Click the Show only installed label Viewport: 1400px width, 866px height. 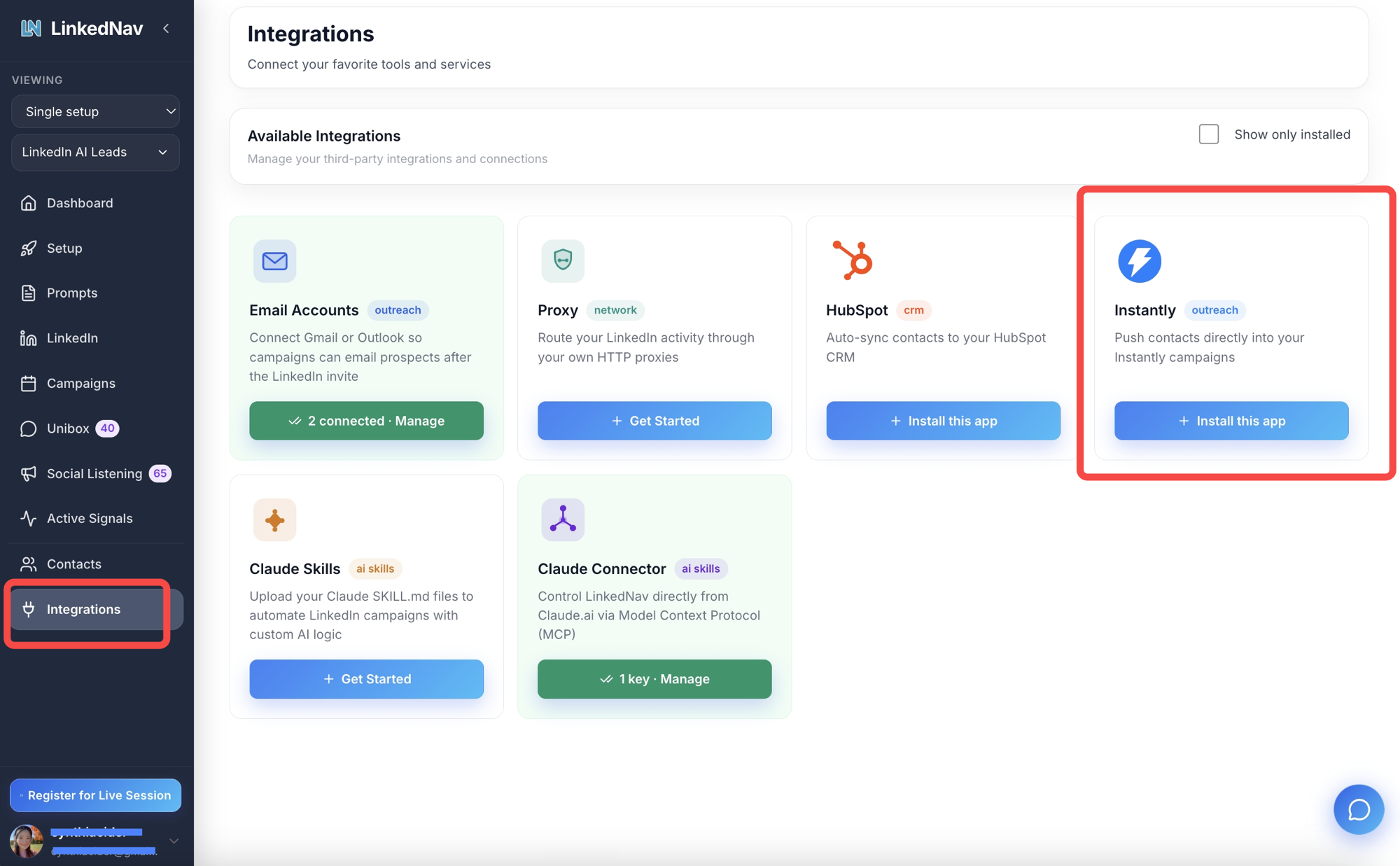coord(1292,134)
